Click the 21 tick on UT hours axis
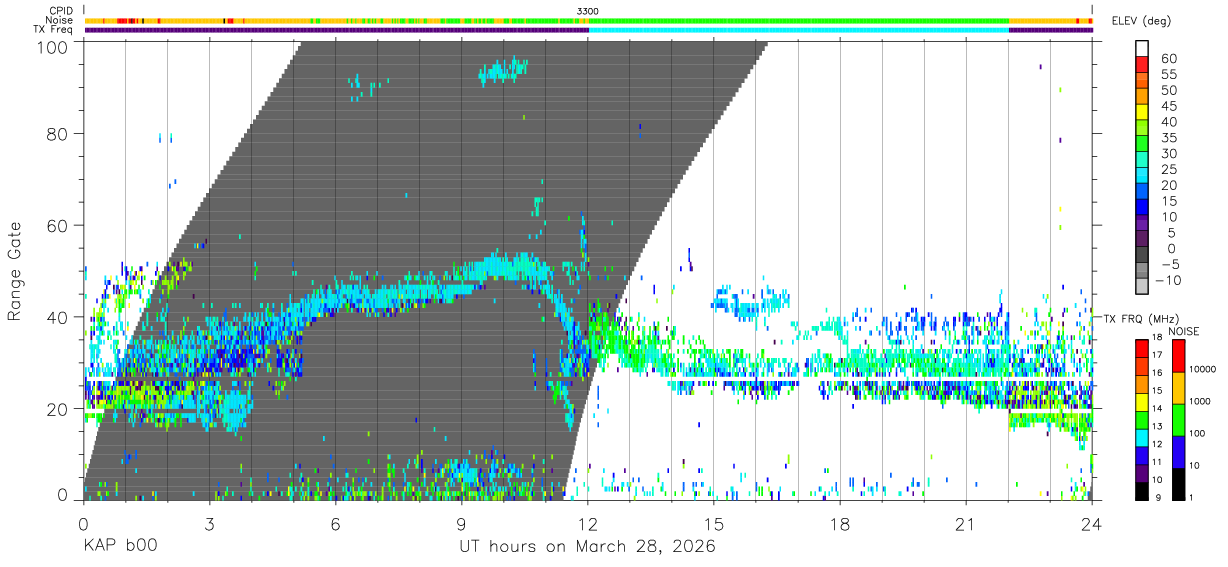 [966, 524]
